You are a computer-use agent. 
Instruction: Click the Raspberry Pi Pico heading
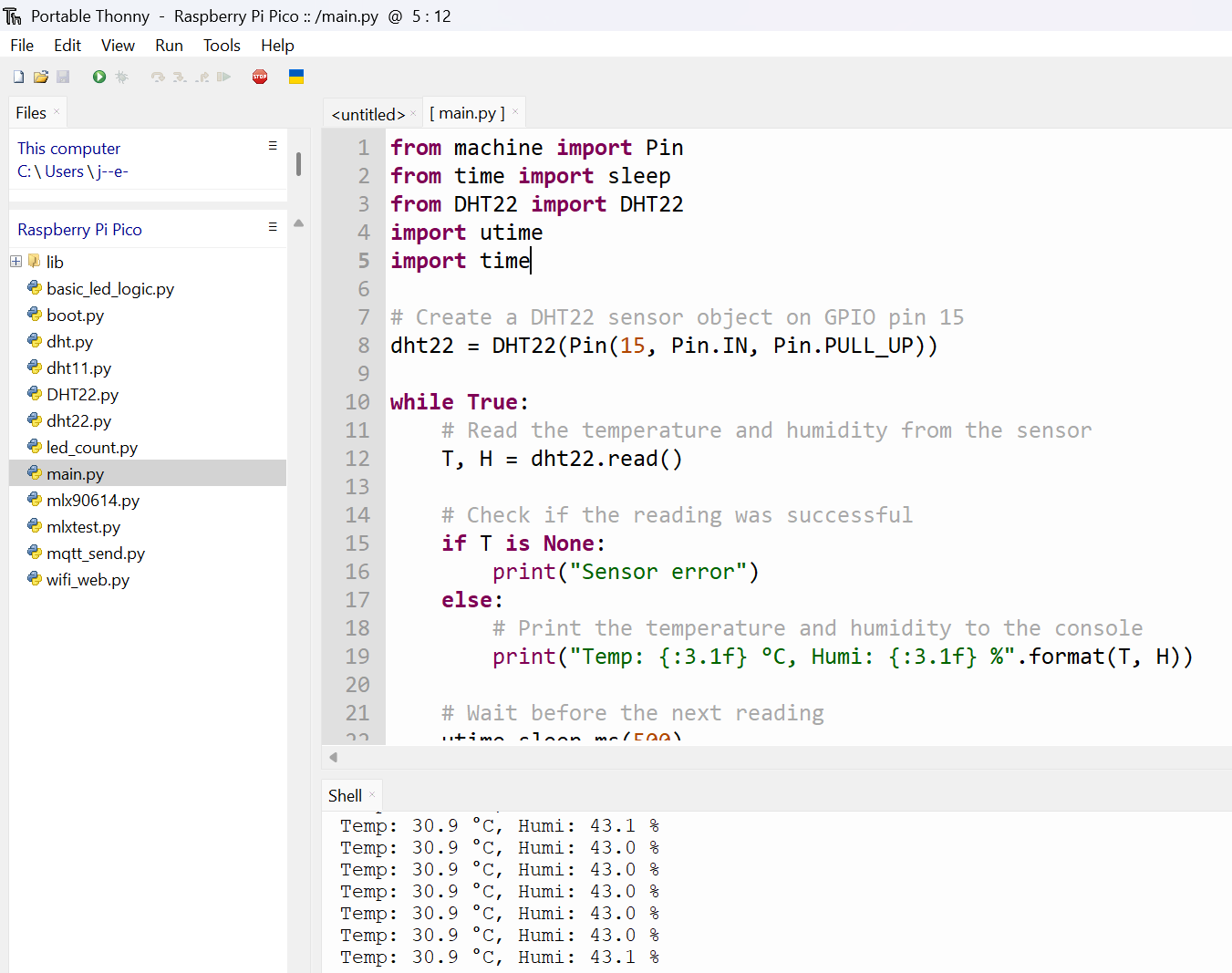click(79, 230)
